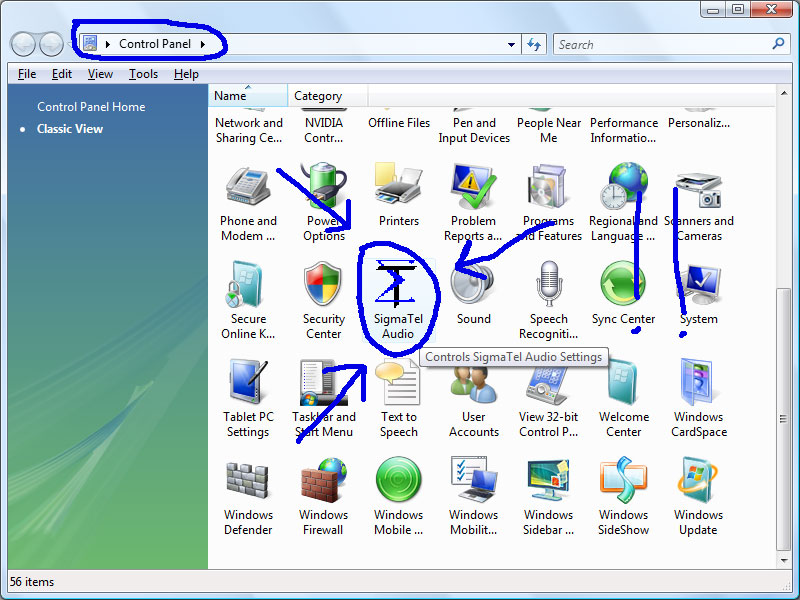Open Windows Mobile Device Center

pos(398,497)
